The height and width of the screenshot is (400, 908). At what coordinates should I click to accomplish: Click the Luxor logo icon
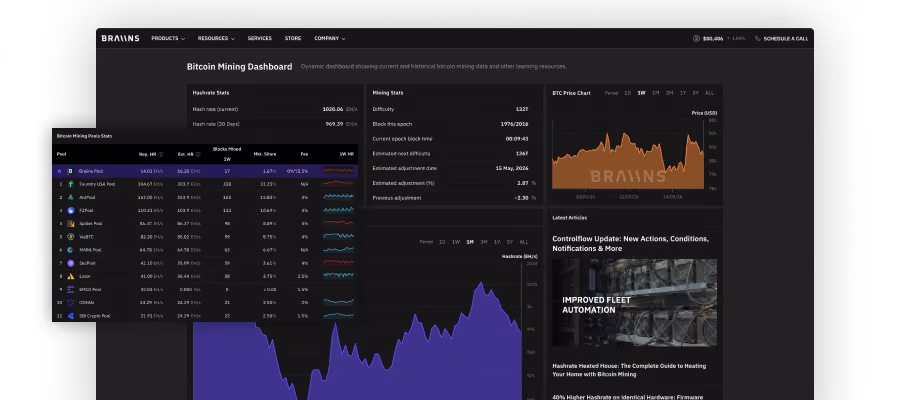point(71,276)
